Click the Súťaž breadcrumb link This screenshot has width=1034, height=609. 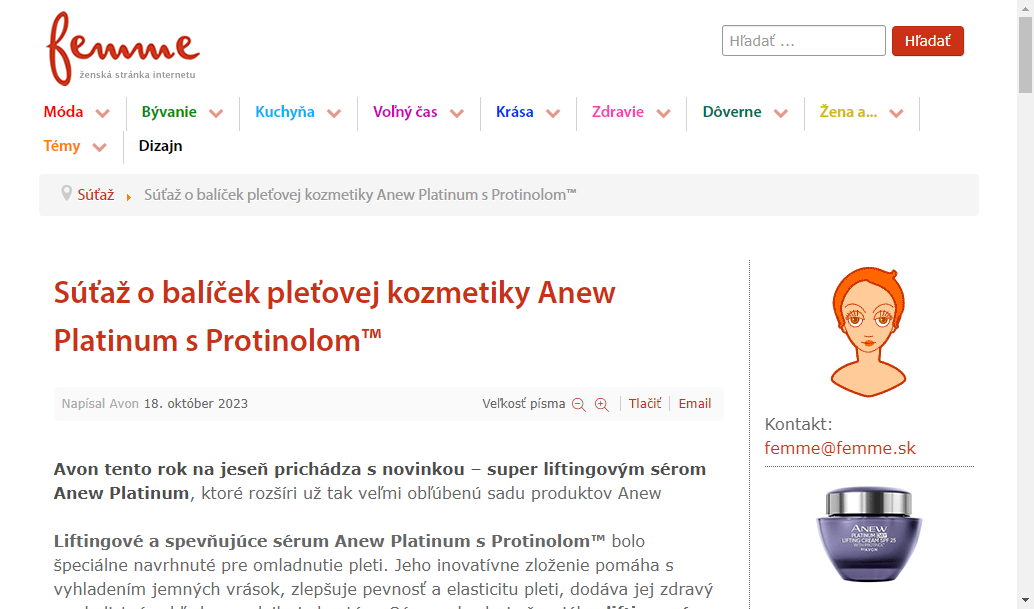(96, 194)
